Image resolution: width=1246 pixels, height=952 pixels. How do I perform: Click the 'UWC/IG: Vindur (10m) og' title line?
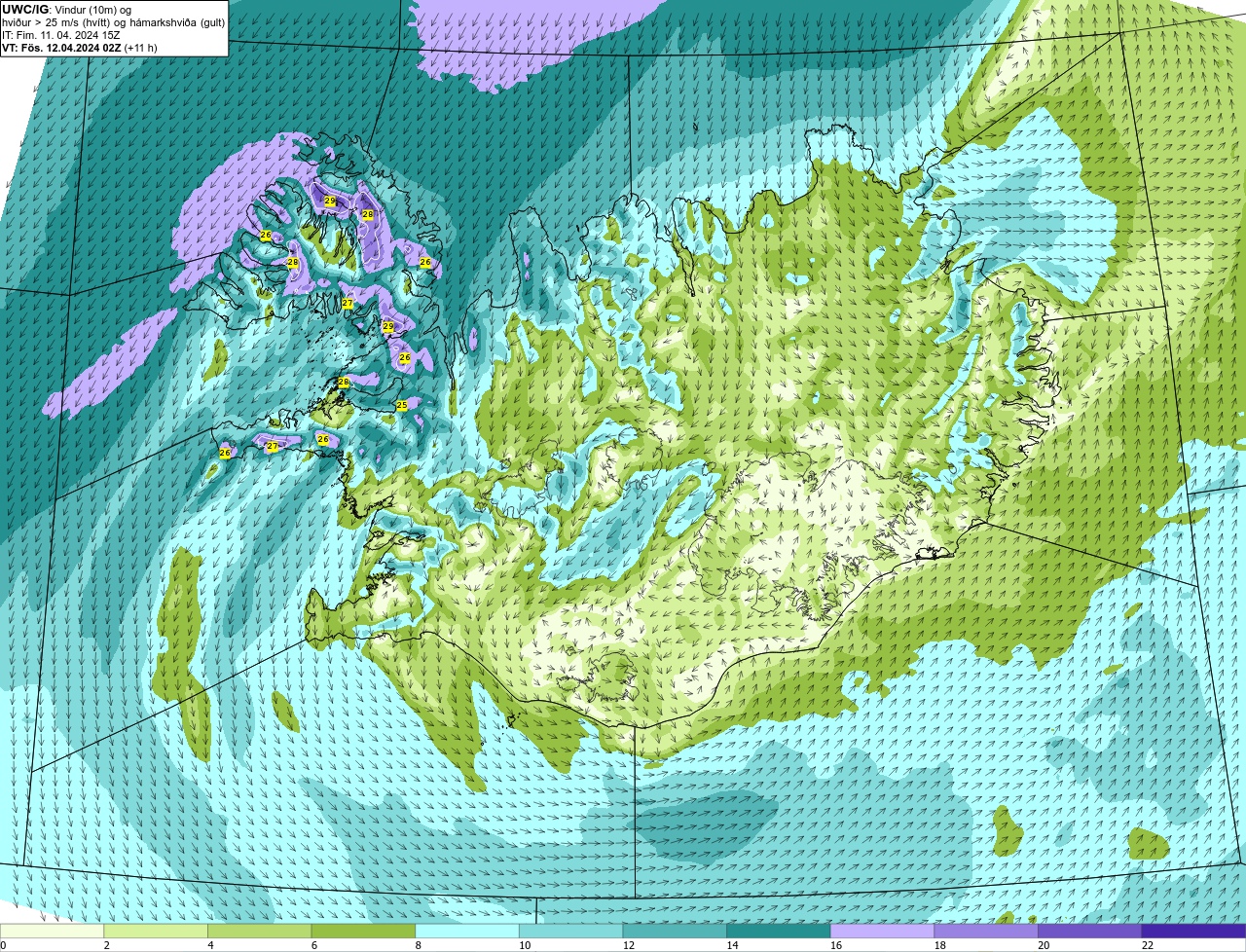66,9
